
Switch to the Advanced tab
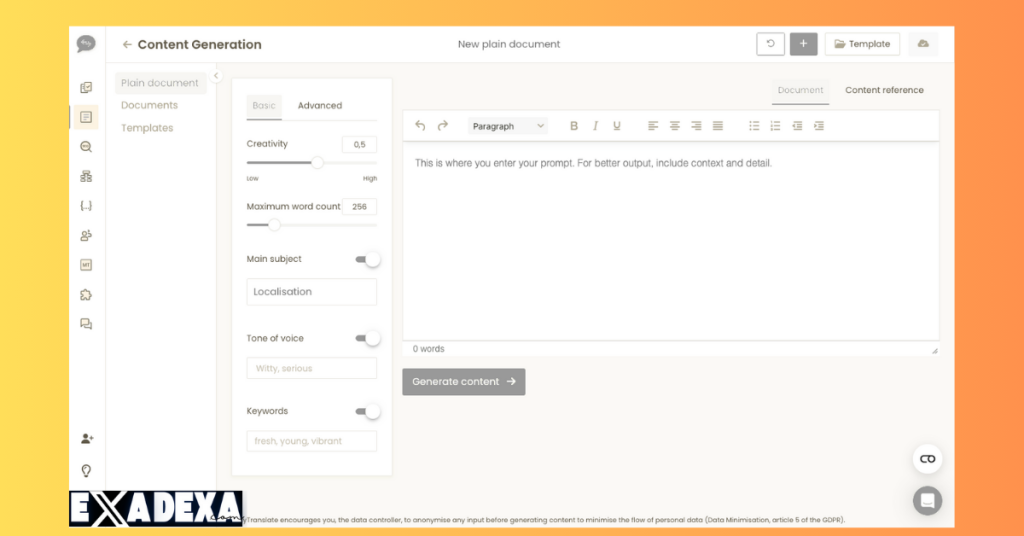[x=320, y=105]
